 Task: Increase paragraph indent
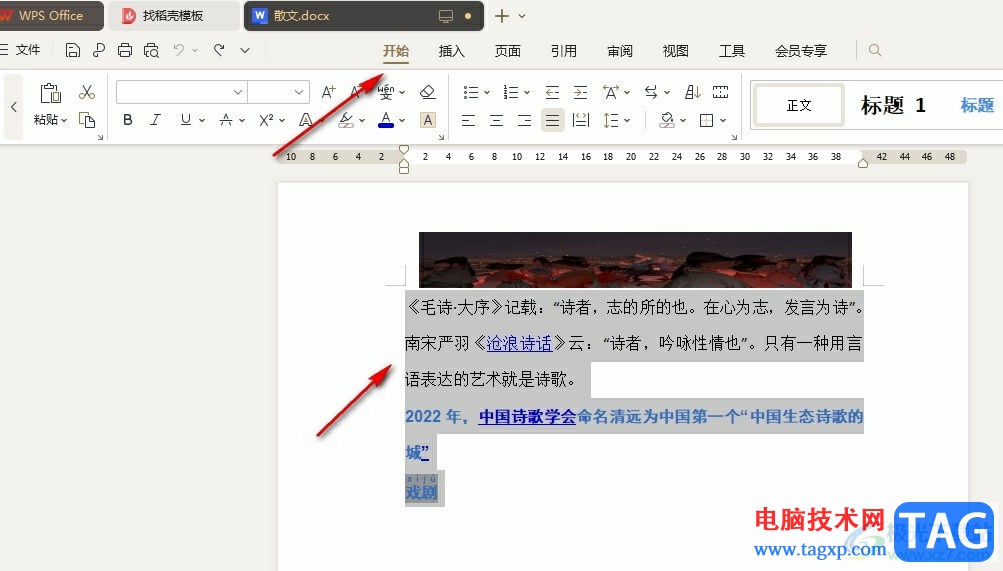(x=580, y=92)
